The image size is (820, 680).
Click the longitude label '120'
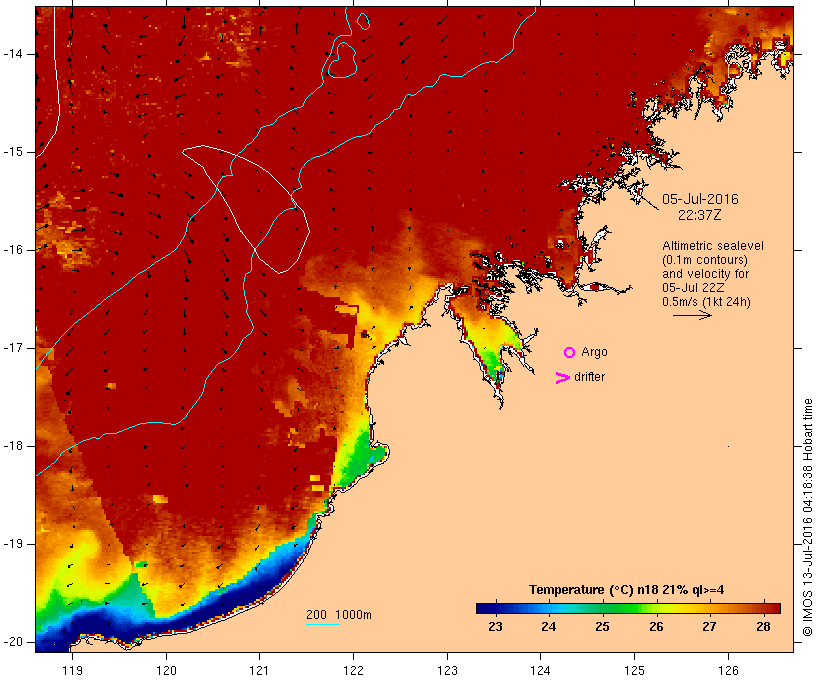[x=166, y=670]
